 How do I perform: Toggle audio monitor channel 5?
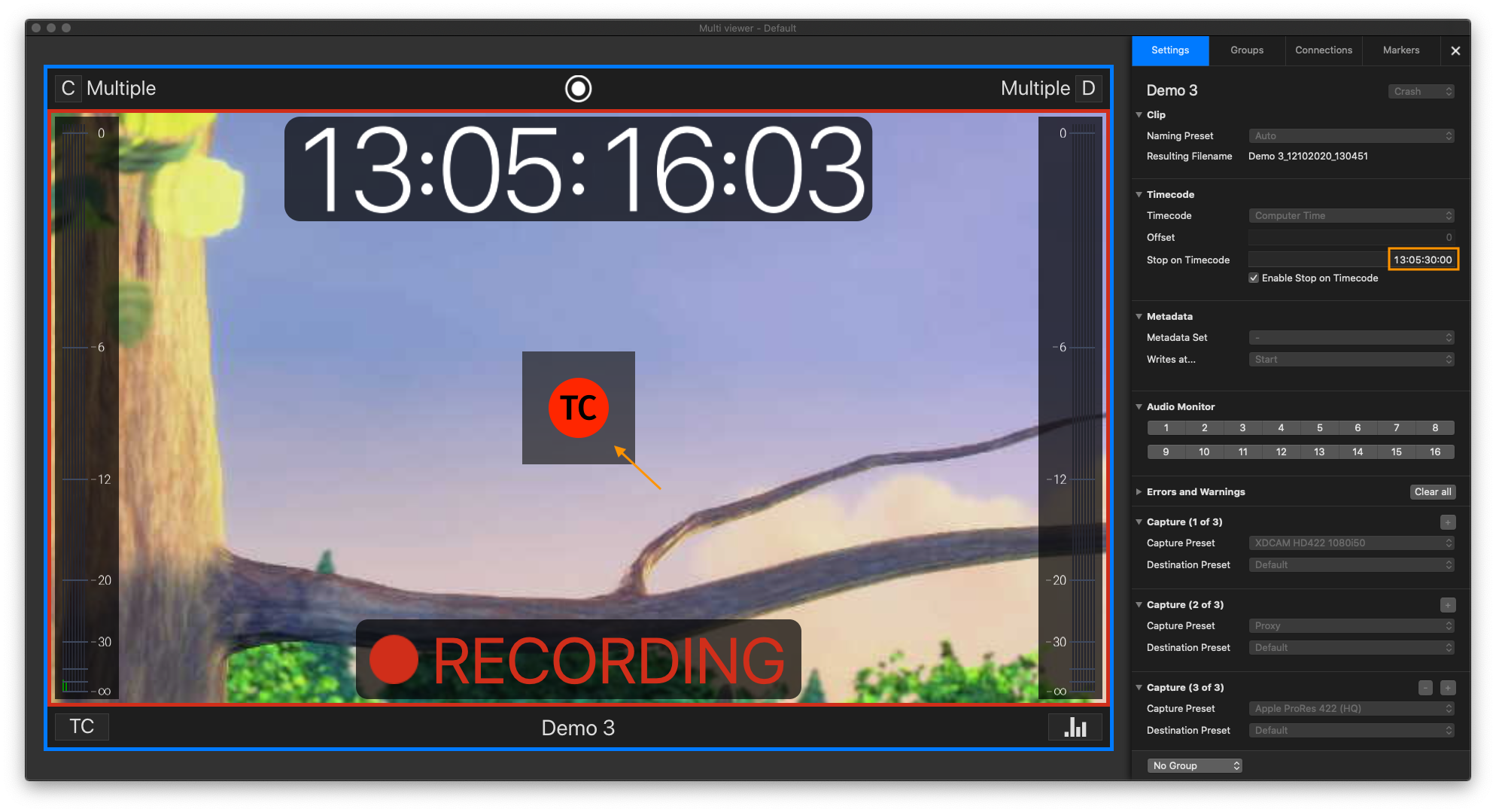[x=1319, y=428]
